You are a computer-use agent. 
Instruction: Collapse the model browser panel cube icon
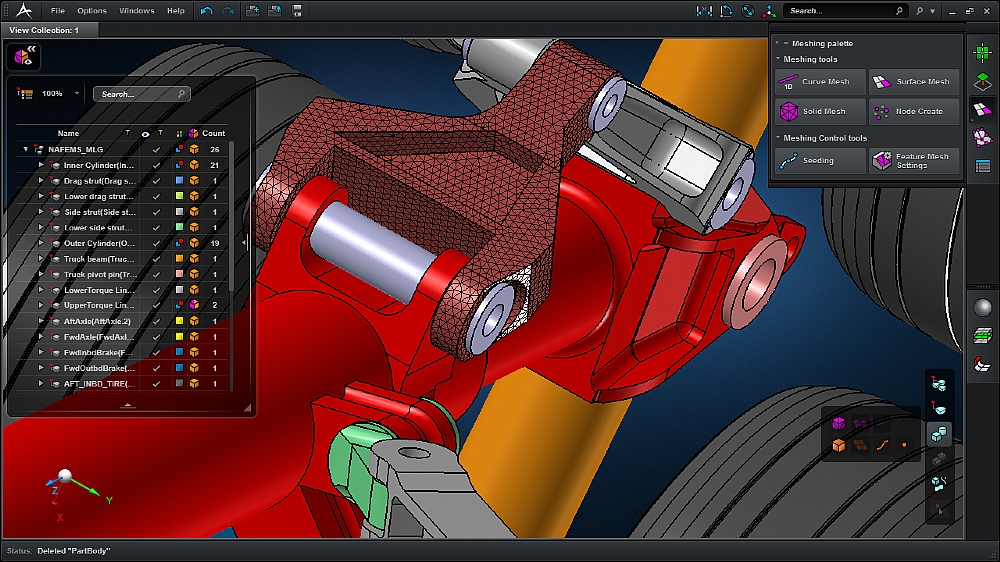pyautogui.click(x=24, y=56)
